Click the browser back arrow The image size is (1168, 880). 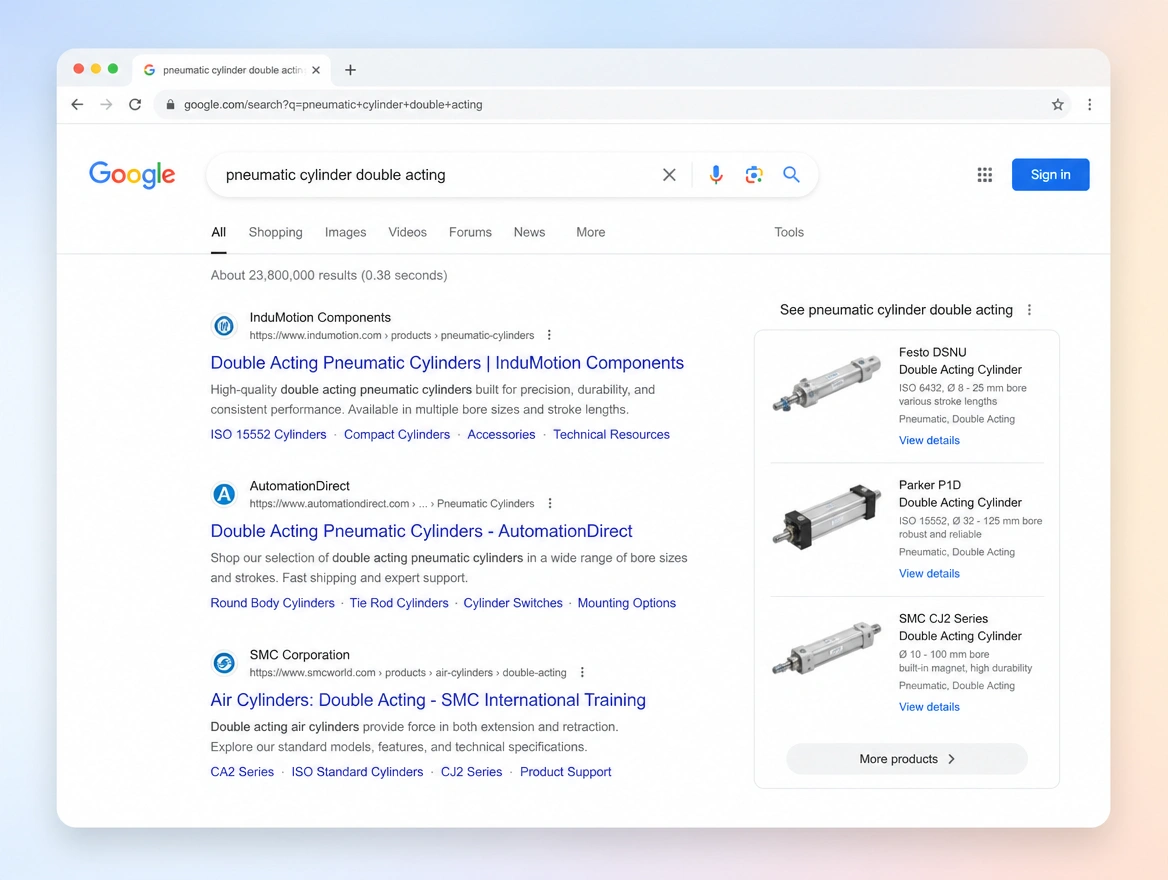pyautogui.click(x=77, y=104)
